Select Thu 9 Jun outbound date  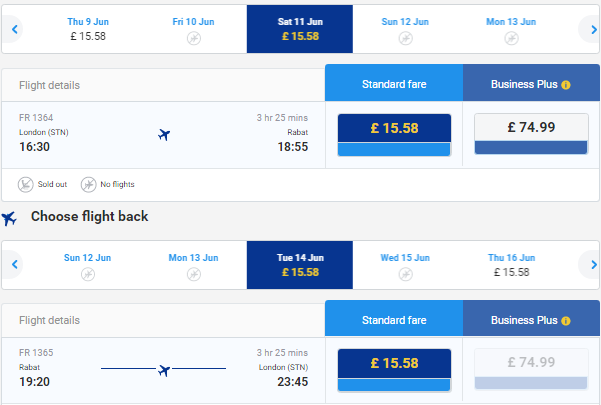[88, 29]
